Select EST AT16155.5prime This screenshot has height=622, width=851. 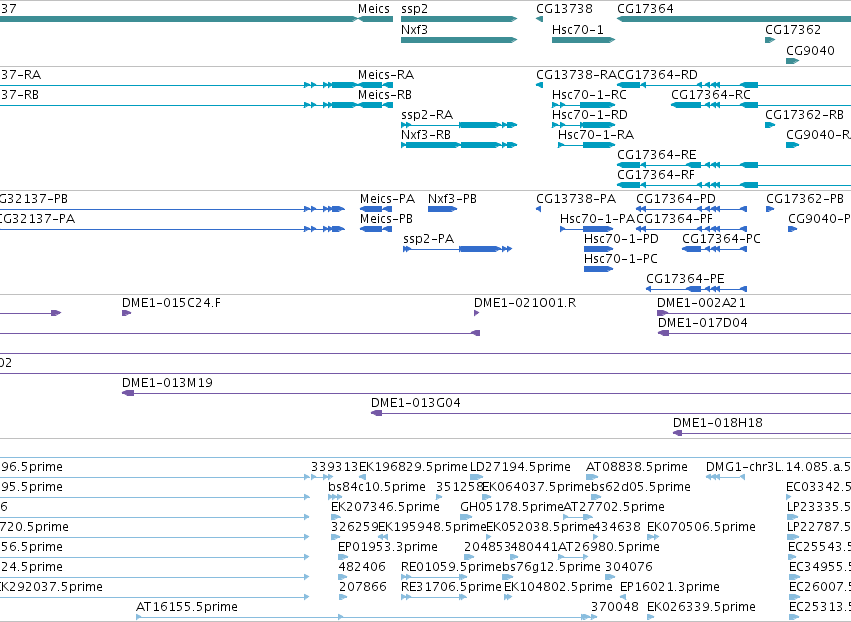(x=187, y=607)
